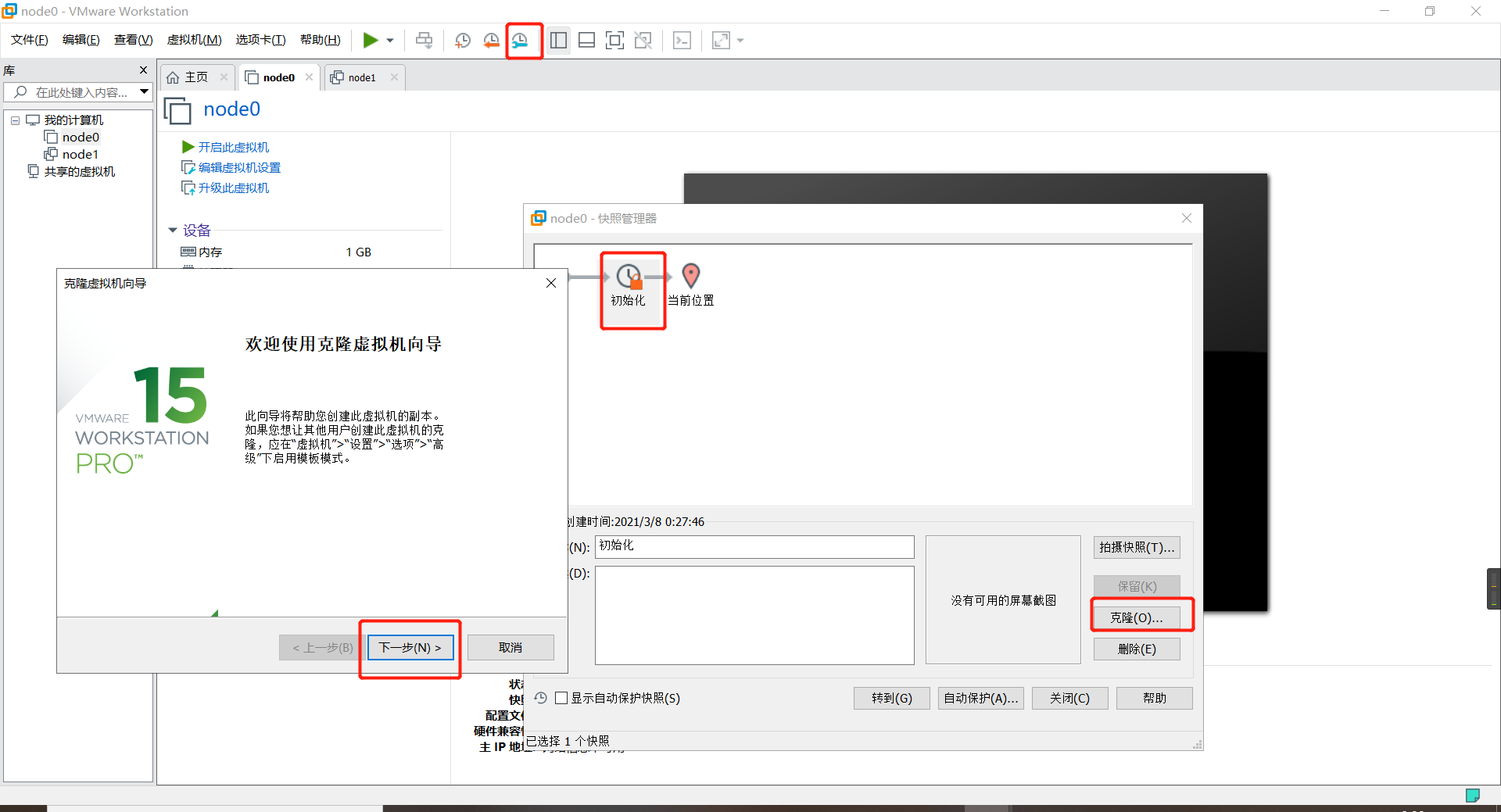The width and height of the screenshot is (1501, 812).
Task: Switch to the node1 tab
Action: pos(361,77)
